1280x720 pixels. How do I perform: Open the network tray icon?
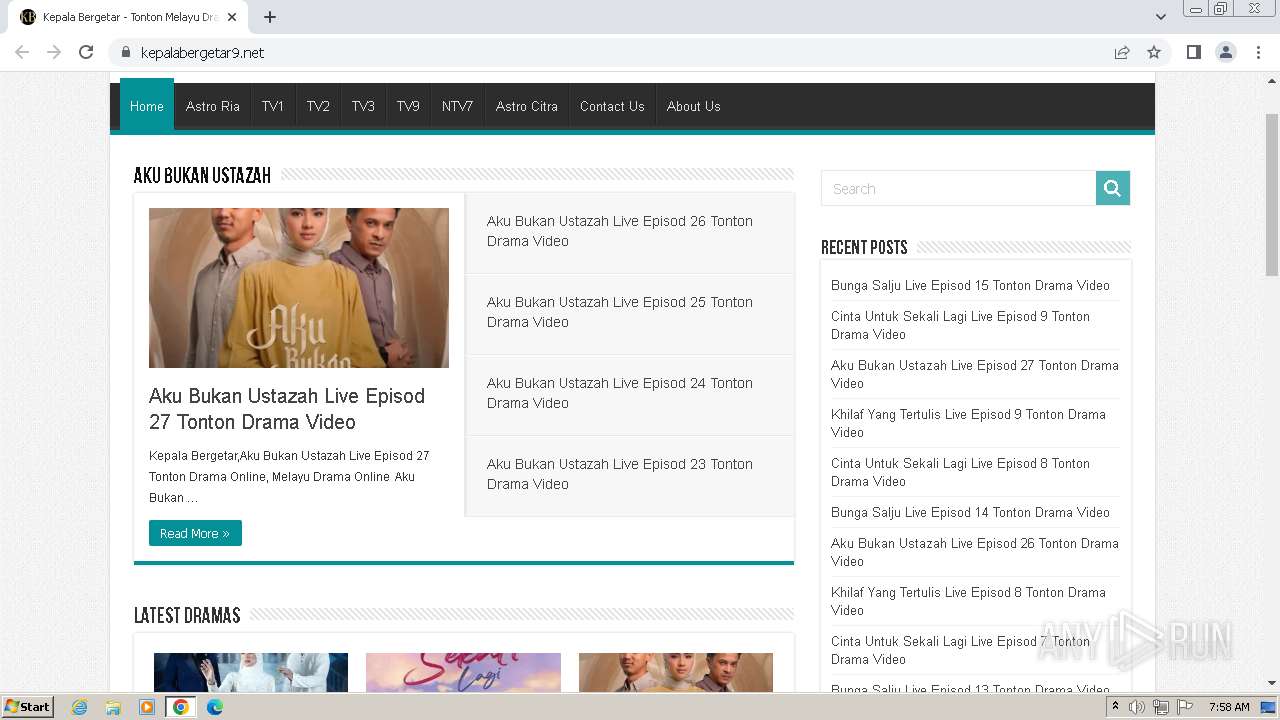[x=1161, y=707]
